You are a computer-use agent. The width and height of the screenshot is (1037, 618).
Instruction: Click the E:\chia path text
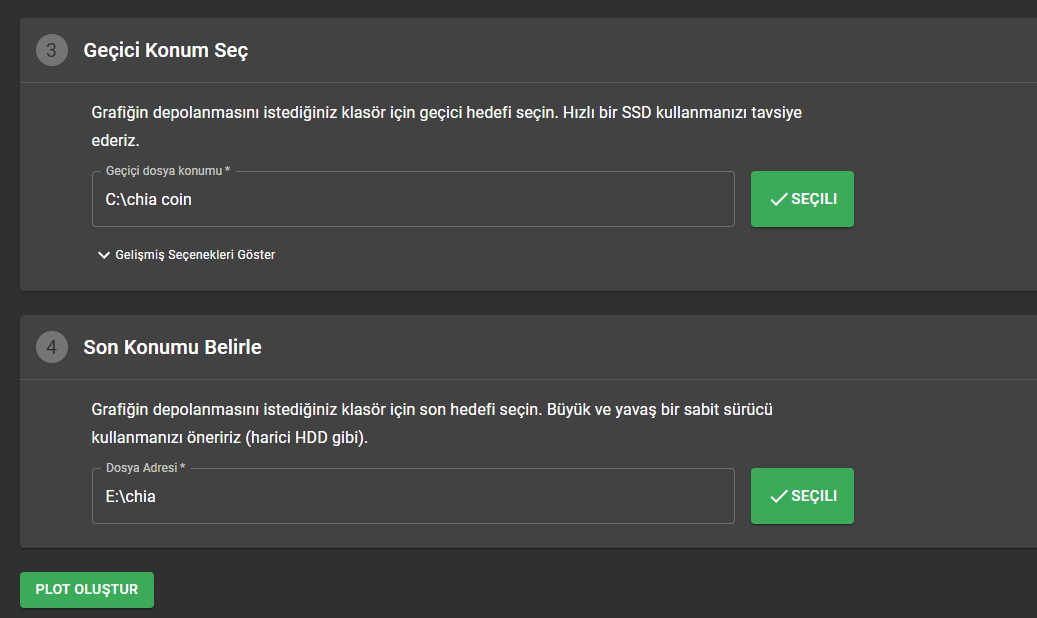point(131,496)
